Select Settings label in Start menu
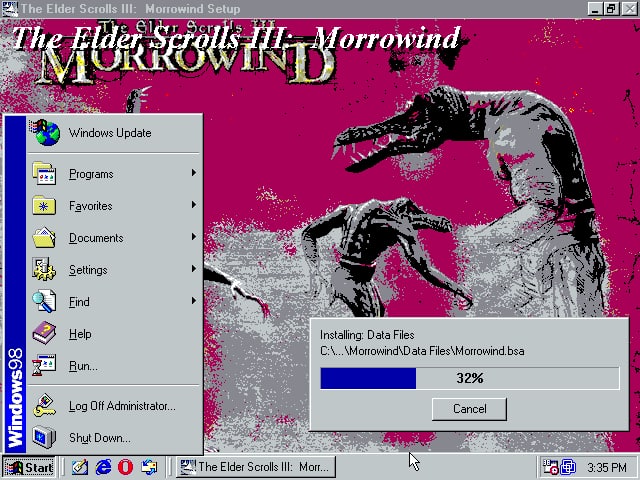 88,270
